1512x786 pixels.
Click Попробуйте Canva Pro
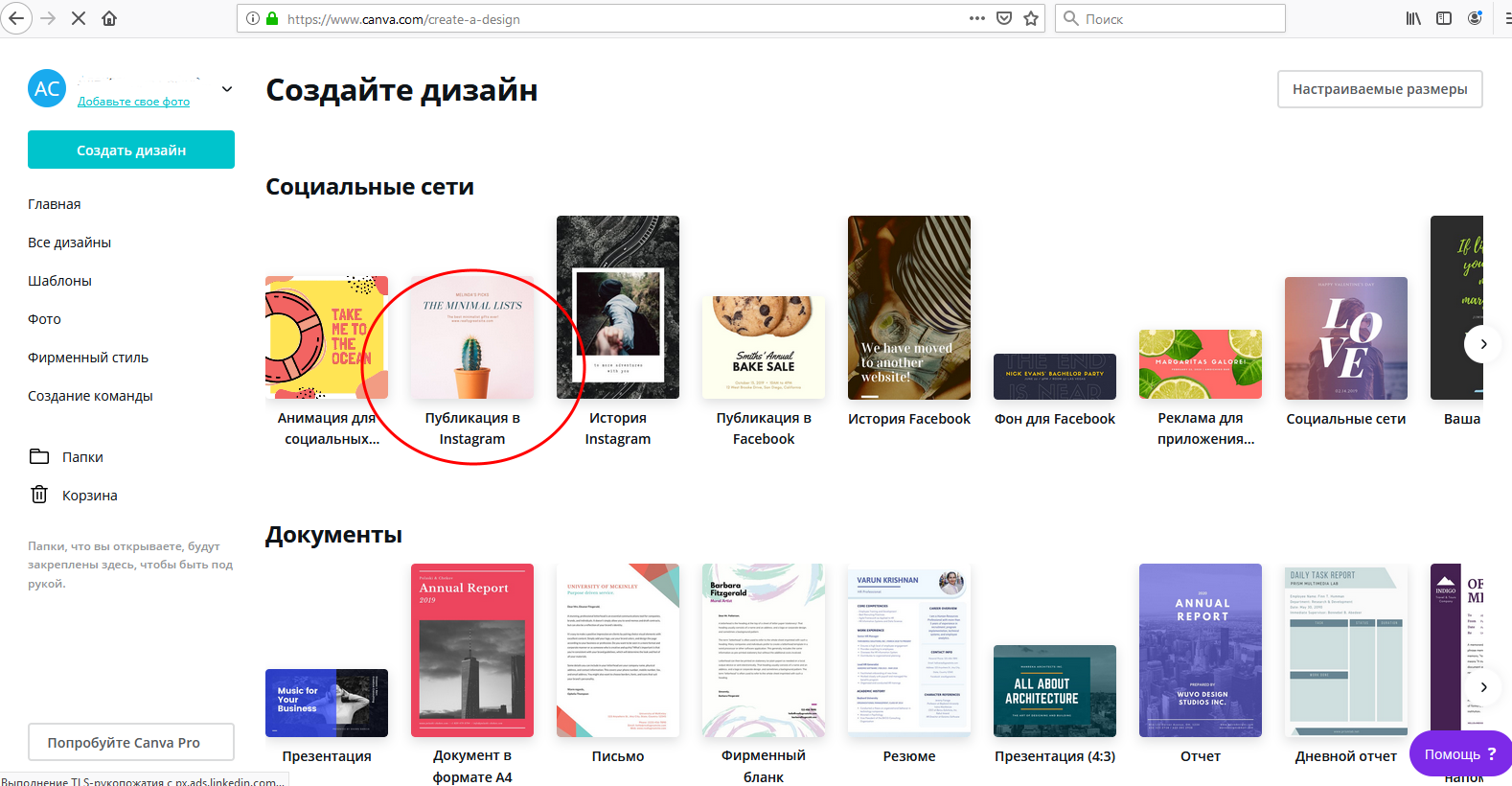pos(131,742)
